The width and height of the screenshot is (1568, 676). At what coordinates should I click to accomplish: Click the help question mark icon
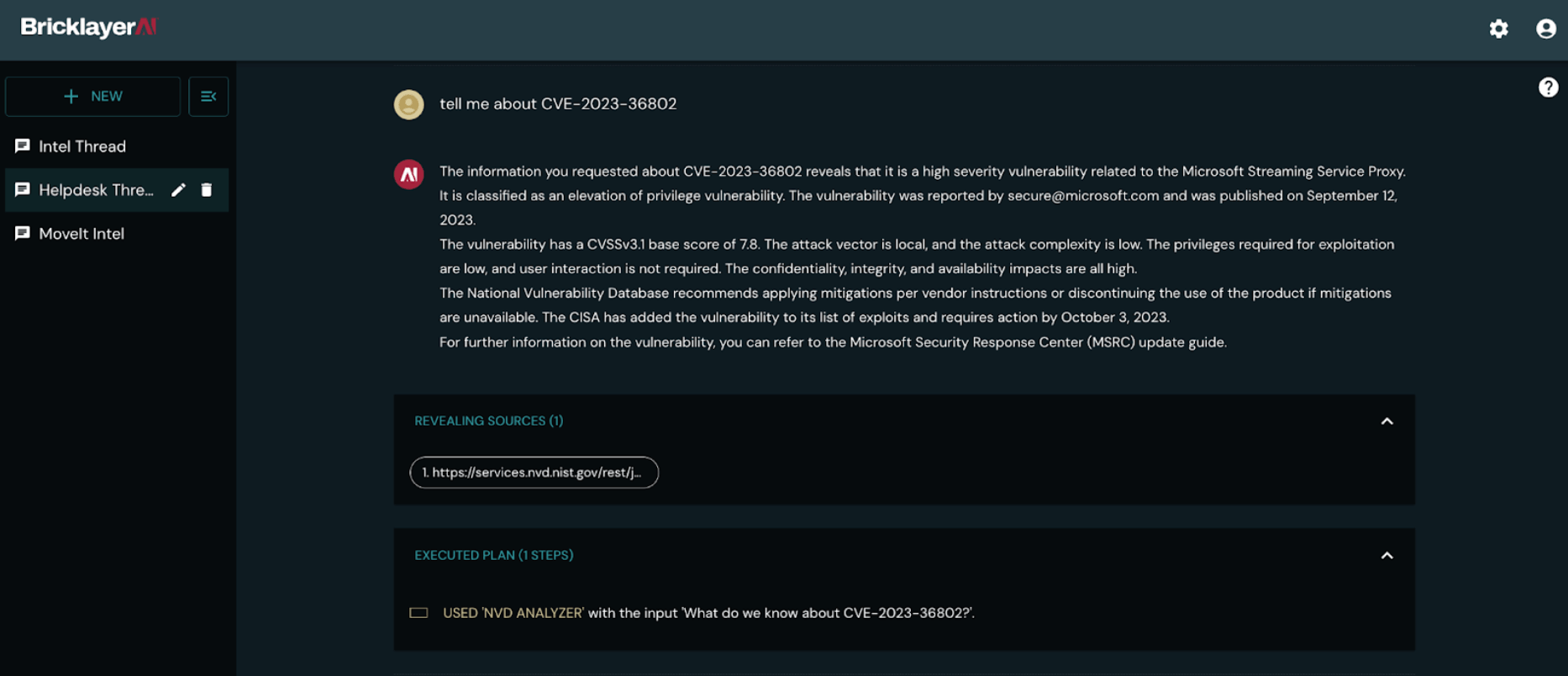click(1548, 87)
